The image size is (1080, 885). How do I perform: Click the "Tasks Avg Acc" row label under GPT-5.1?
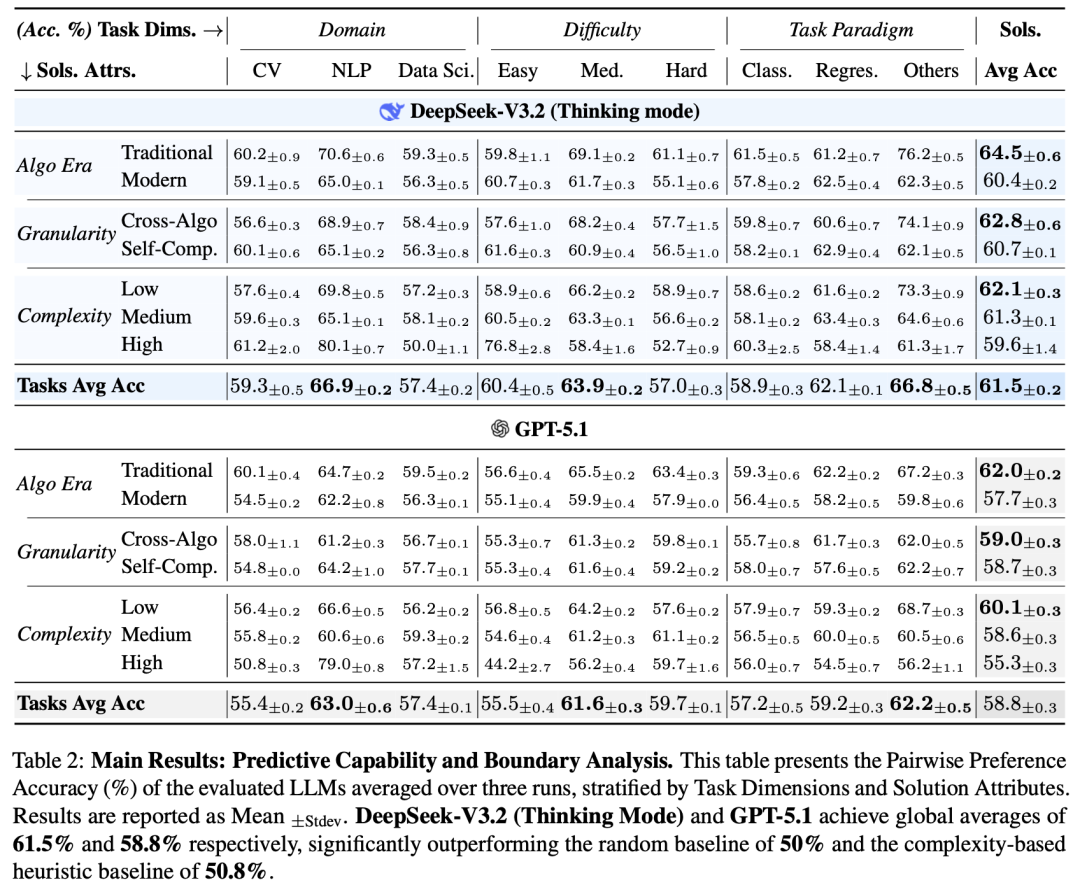(81, 703)
